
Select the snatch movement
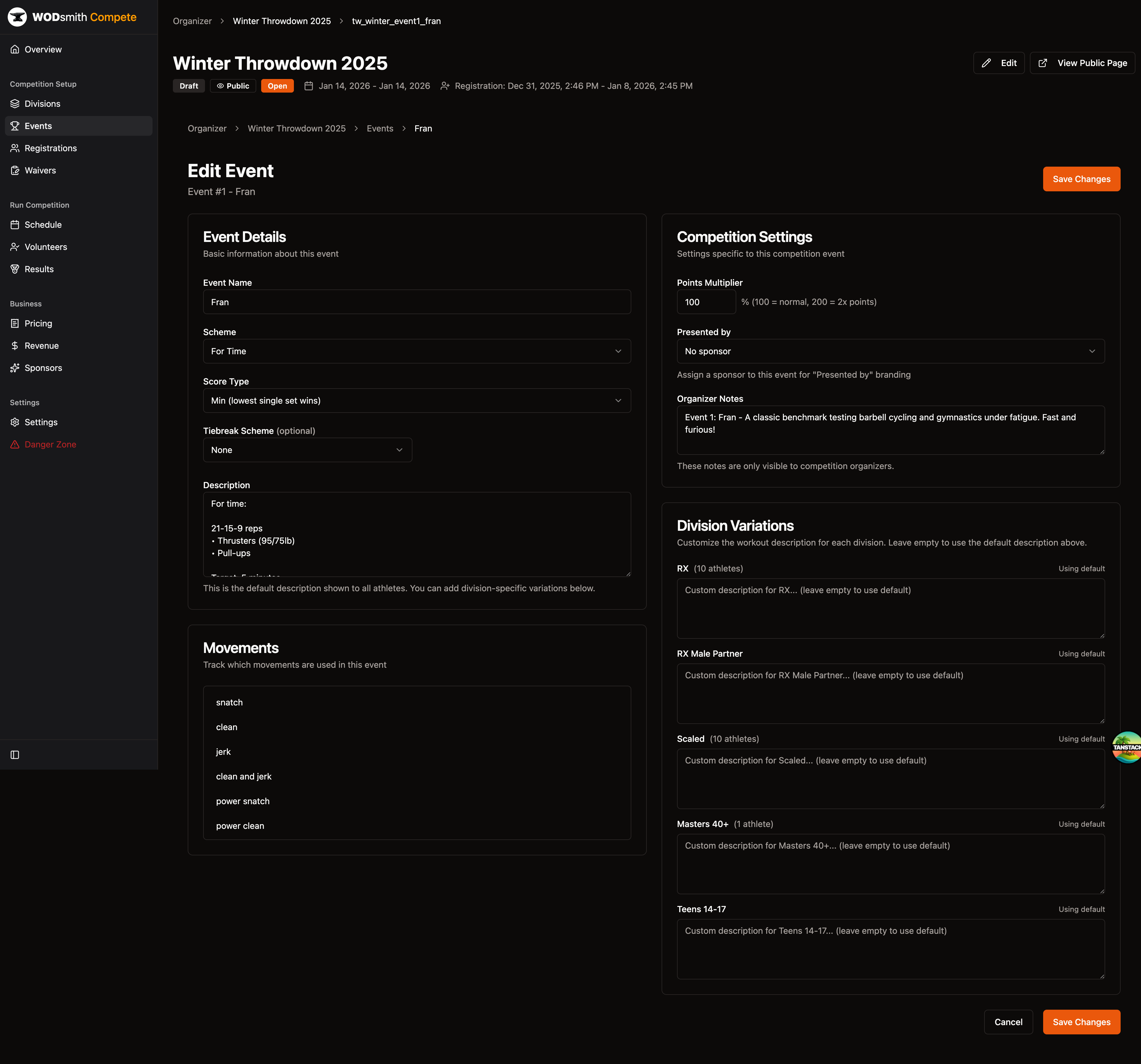tap(417, 703)
